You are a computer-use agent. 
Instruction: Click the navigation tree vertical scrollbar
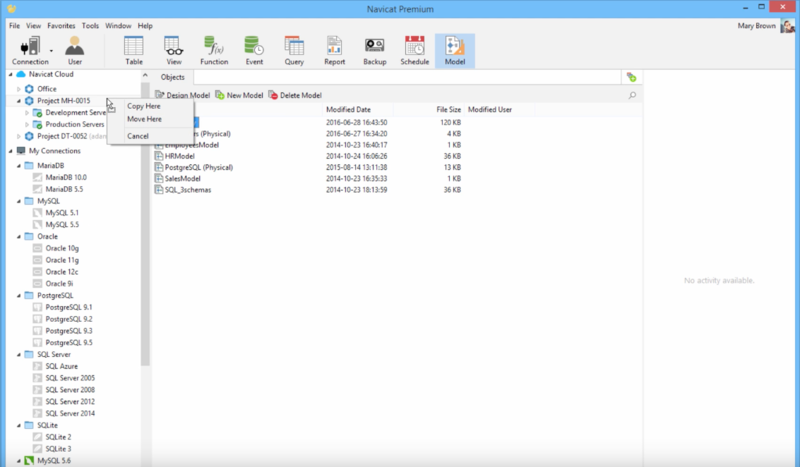point(145,225)
